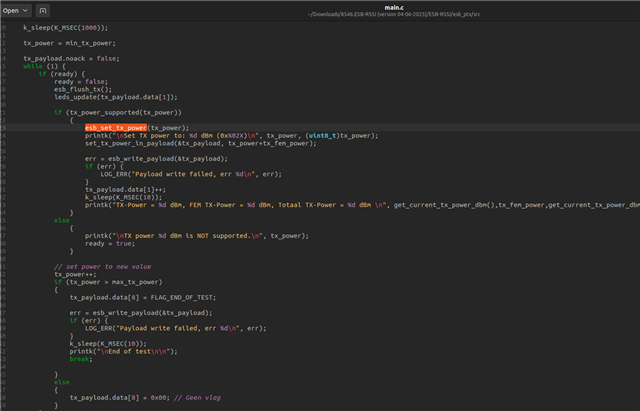Screen dimensions: 640x411
Task: Select TX power is NOT supported printk line
Action: tap(197, 236)
